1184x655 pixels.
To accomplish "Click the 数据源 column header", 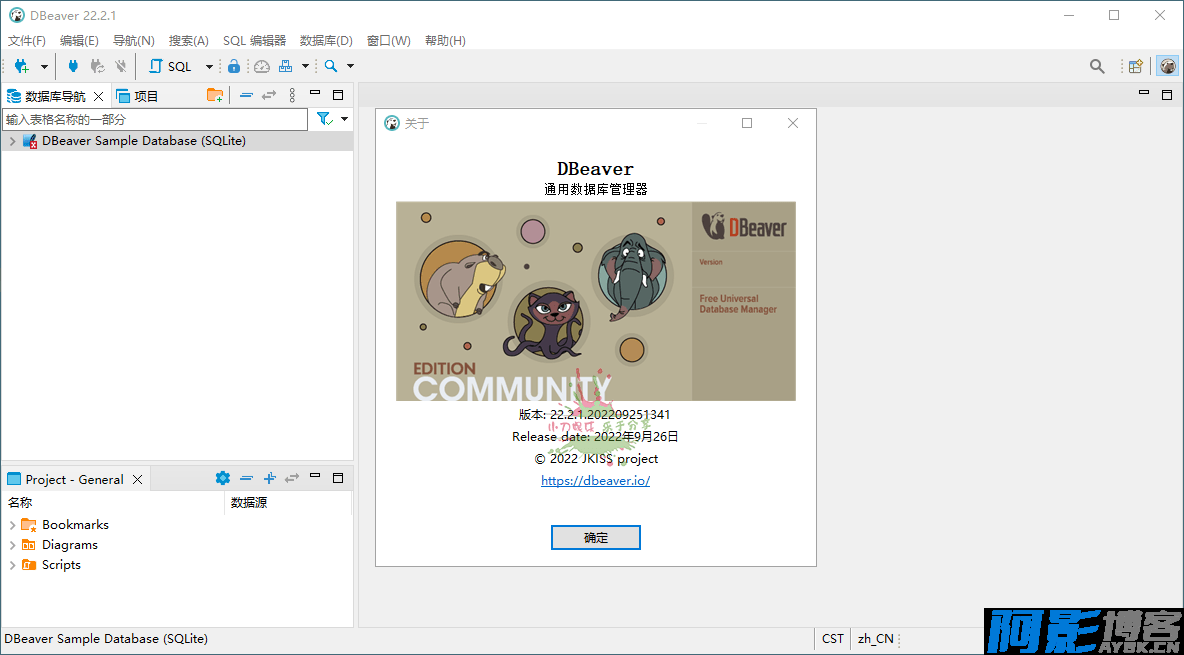I will click(x=249, y=502).
